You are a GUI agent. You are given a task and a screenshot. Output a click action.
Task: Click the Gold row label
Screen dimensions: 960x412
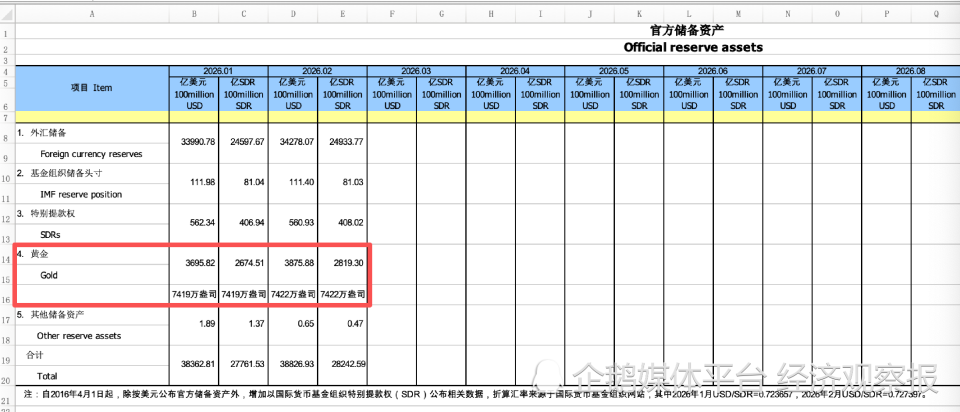pos(50,273)
